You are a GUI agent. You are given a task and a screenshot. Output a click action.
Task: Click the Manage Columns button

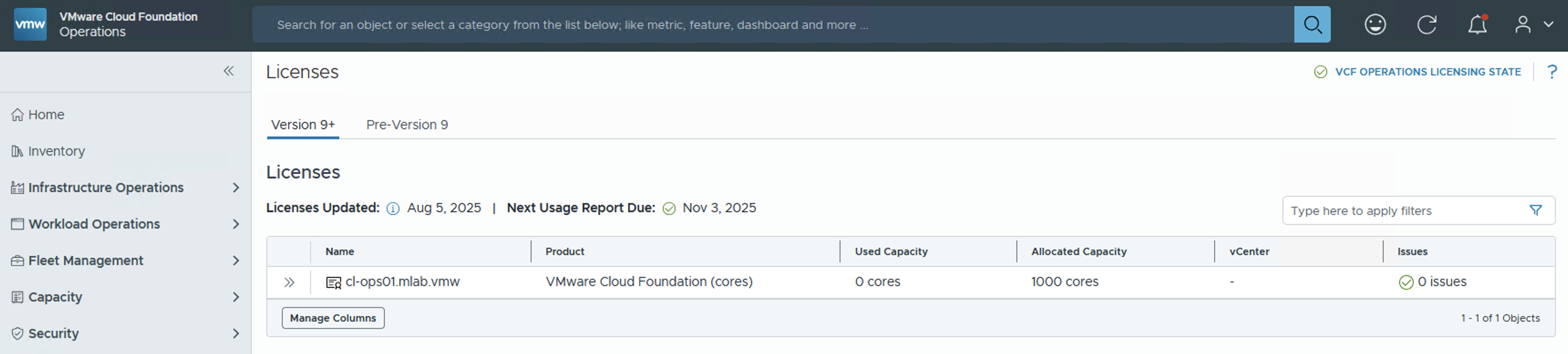(332, 318)
